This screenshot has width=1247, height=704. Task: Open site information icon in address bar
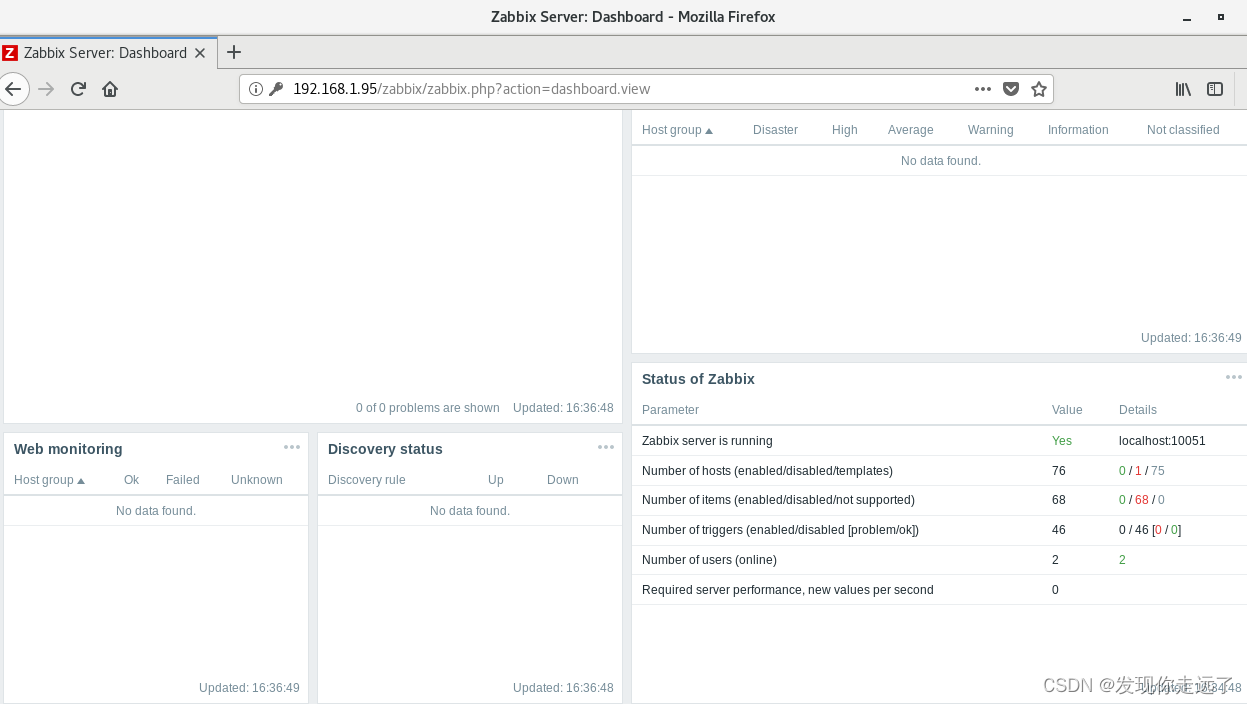click(255, 89)
